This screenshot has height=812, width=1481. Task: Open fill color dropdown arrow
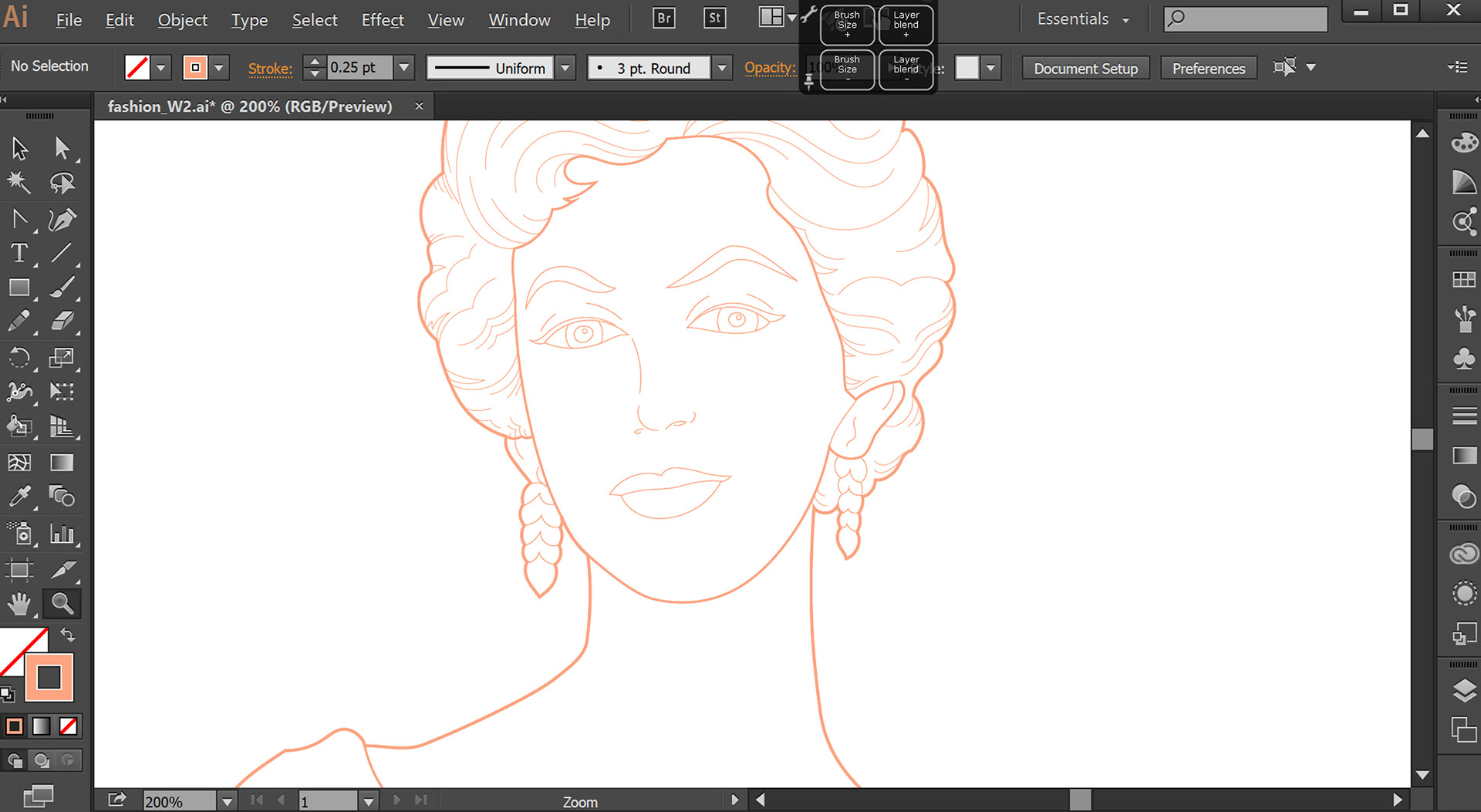coord(160,68)
